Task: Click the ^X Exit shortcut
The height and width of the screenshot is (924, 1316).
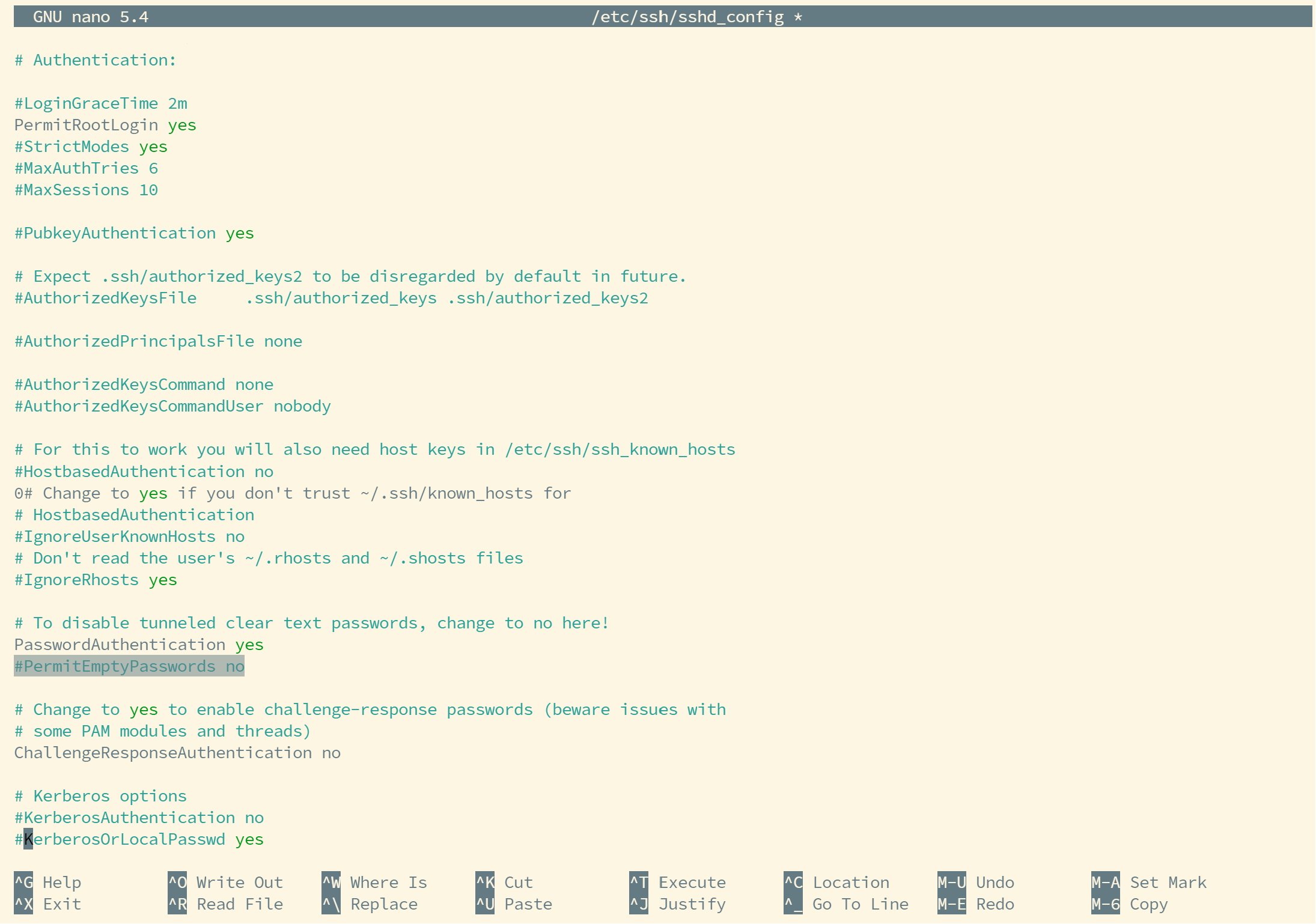Action: [x=48, y=904]
